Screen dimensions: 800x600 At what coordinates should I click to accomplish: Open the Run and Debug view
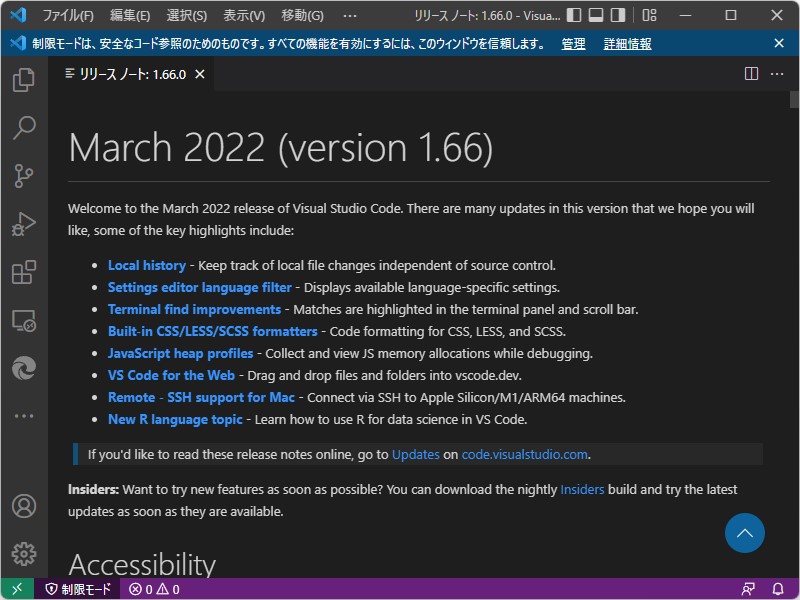[22, 223]
